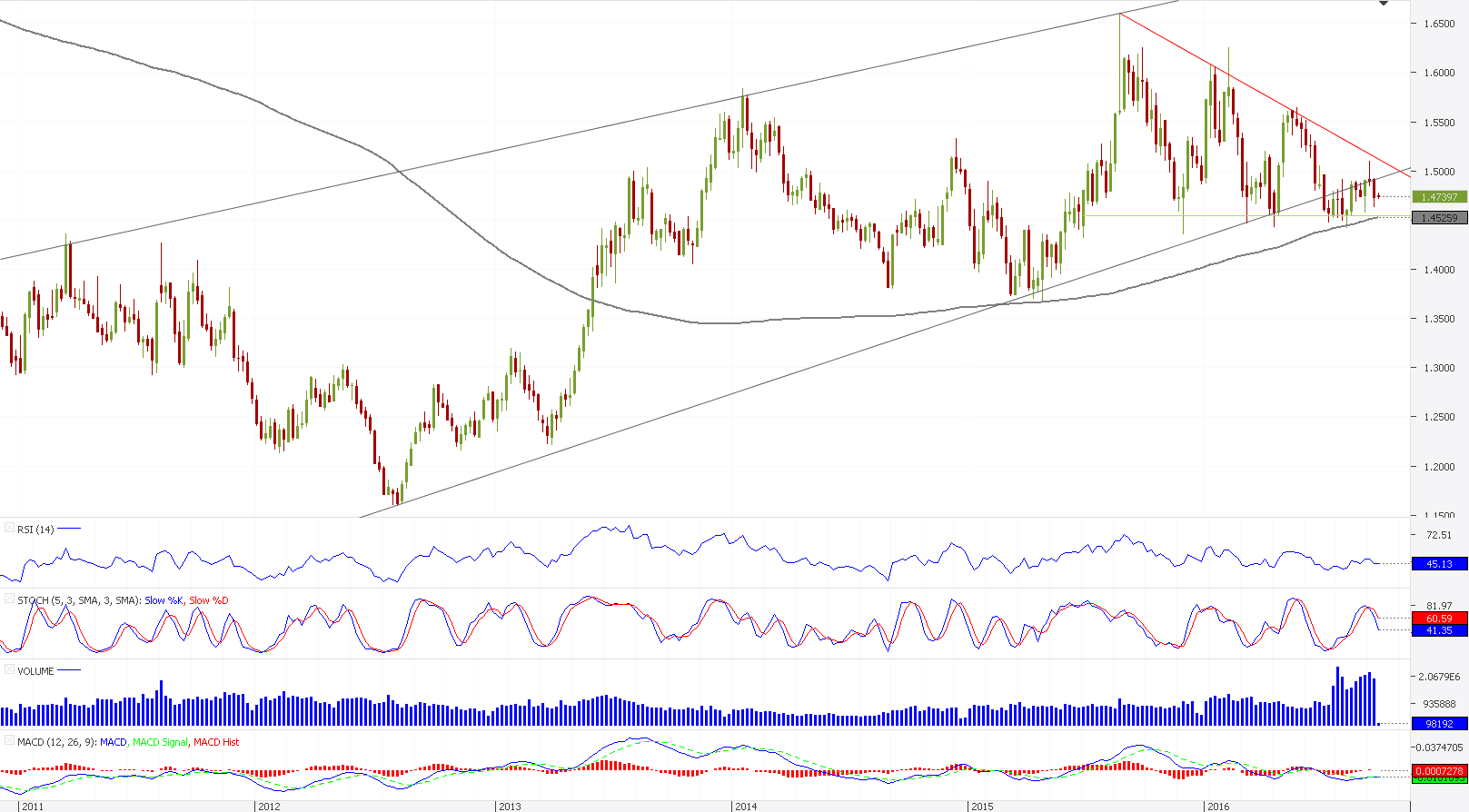This screenshot has width=1469, height=812.
Task: Click the red 60.59 stochastic value tag
Action: click(x=1440, y=619)
